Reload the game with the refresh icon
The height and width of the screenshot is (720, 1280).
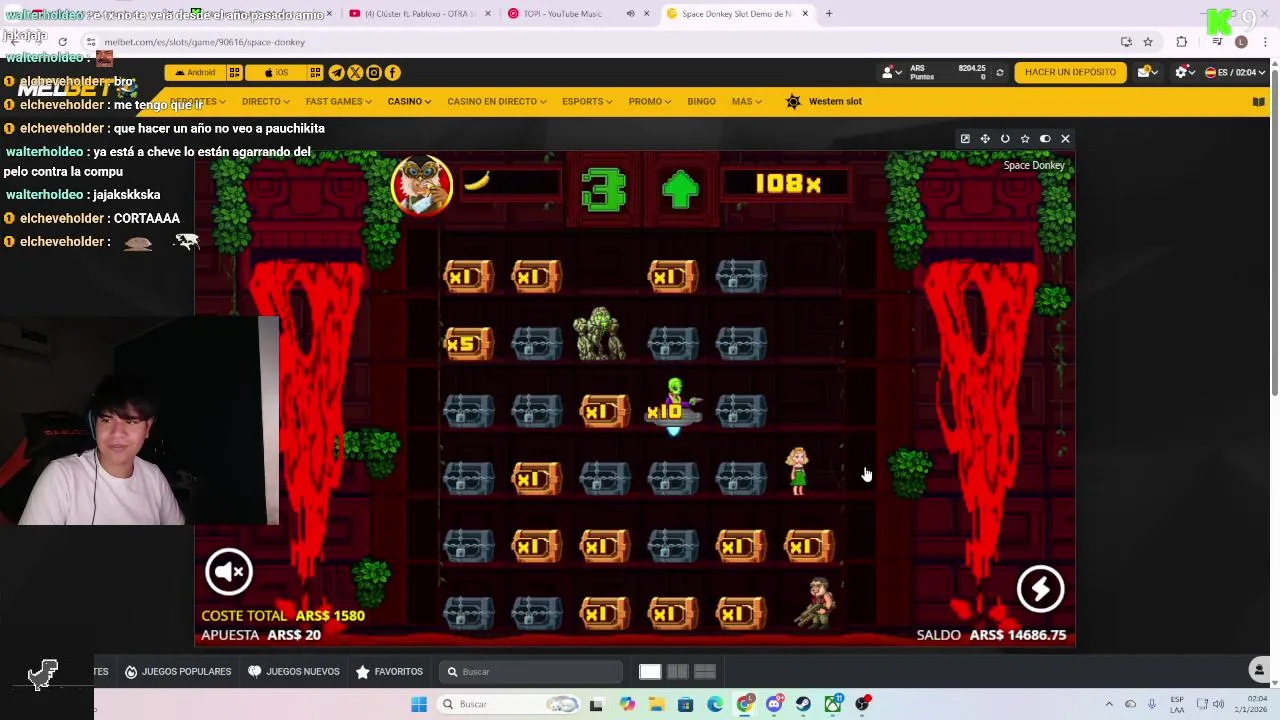[1005, 139]
